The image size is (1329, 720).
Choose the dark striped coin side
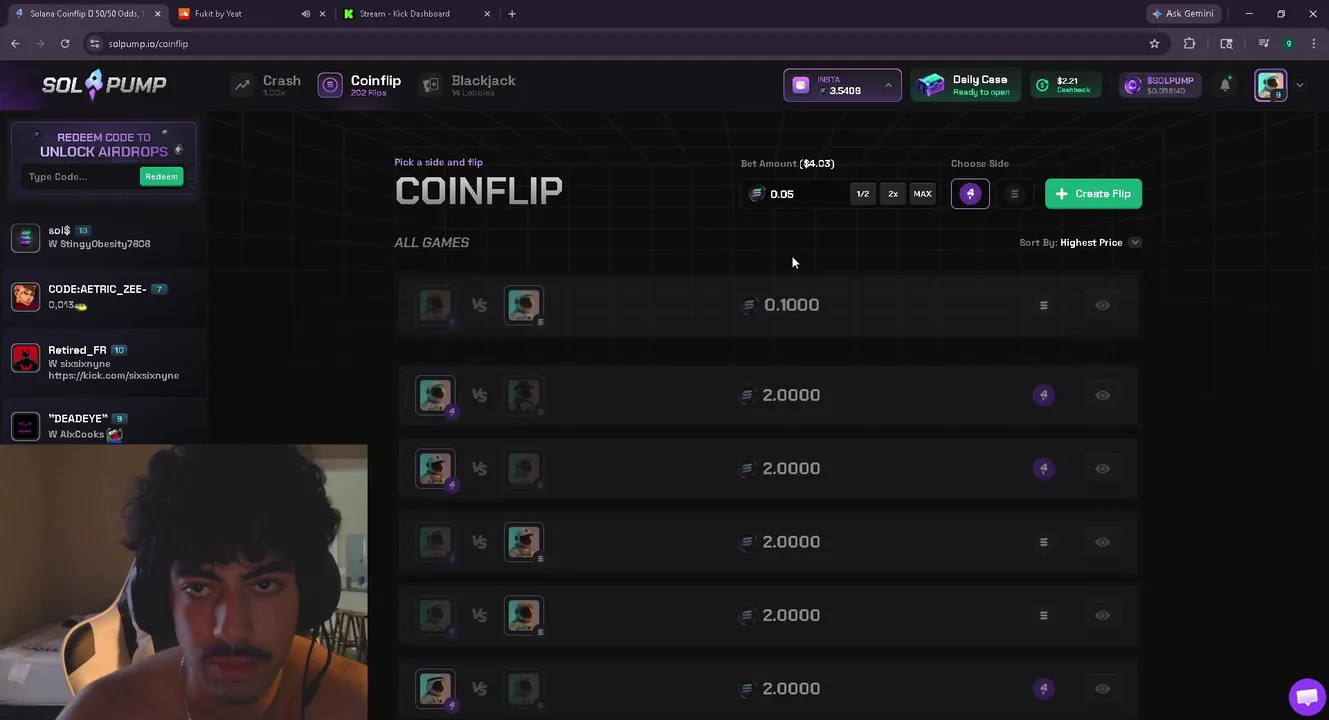coord(1014,194)
